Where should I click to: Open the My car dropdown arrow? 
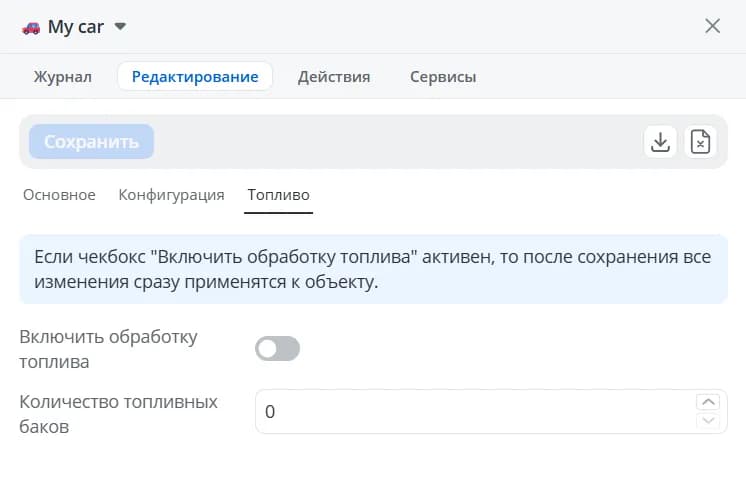(x=120, y=26)
